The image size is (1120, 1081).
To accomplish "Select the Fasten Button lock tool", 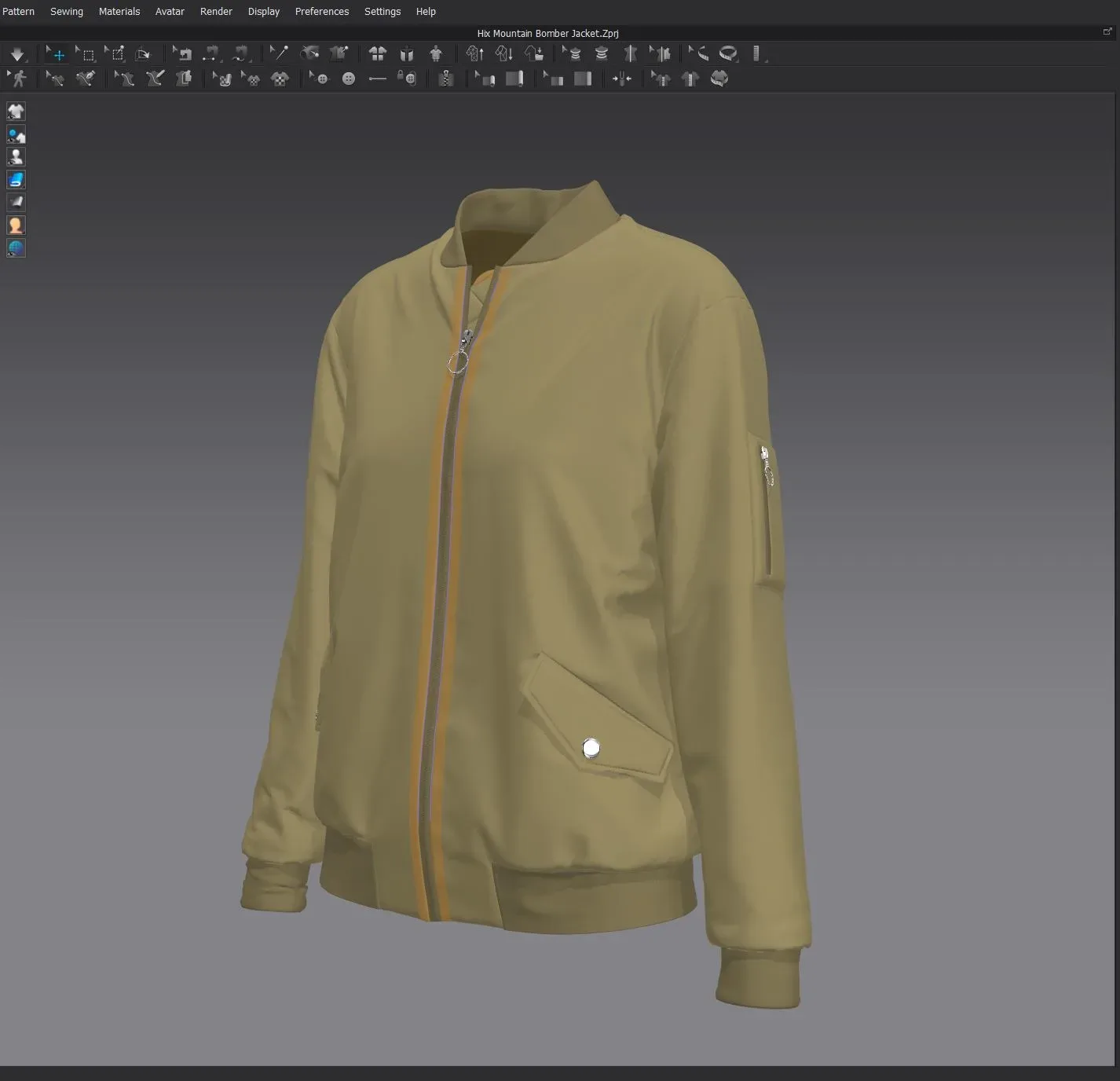I will tap(407, 79).
